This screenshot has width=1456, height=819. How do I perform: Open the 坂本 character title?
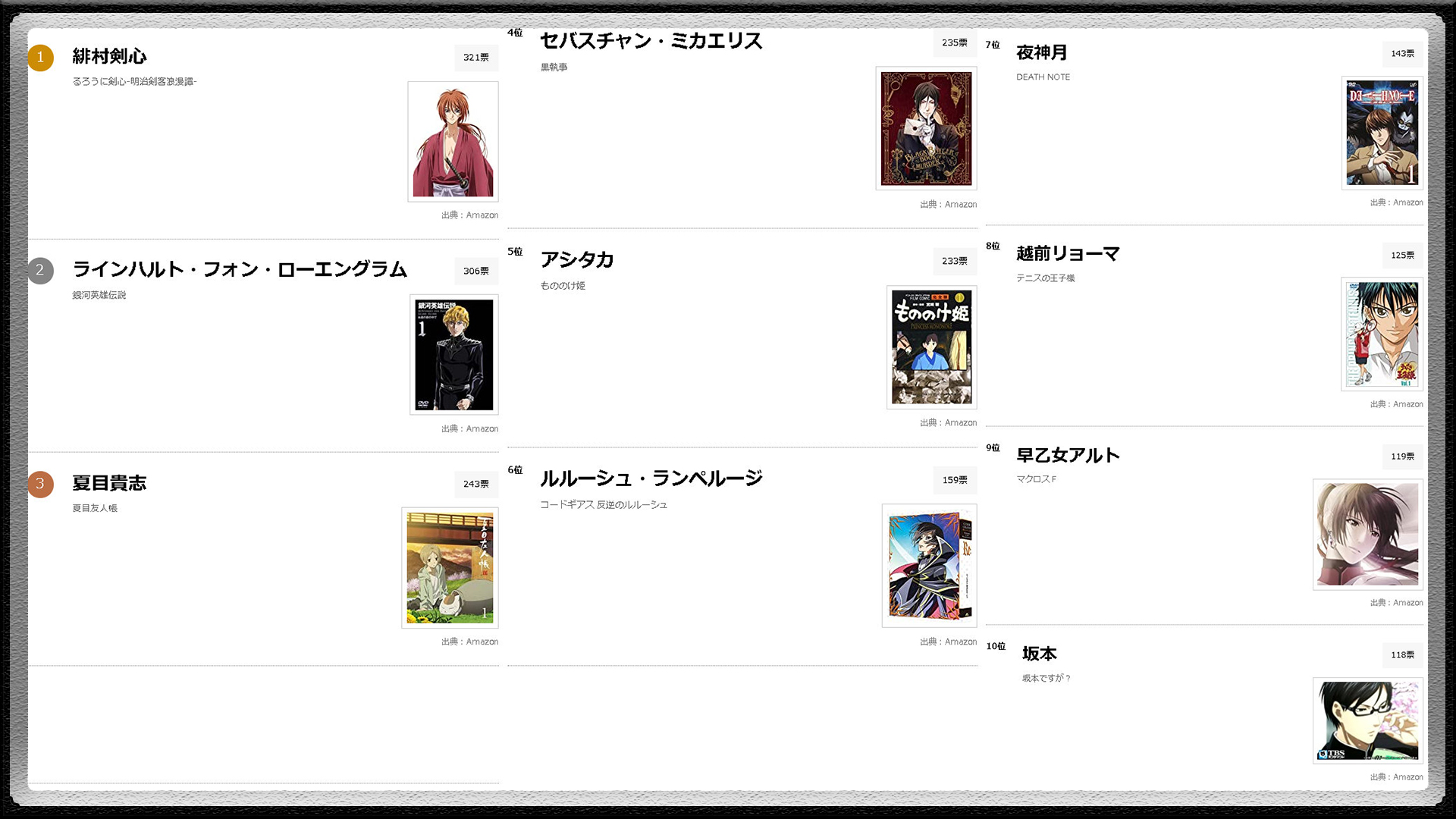[x=1040, y=654]
